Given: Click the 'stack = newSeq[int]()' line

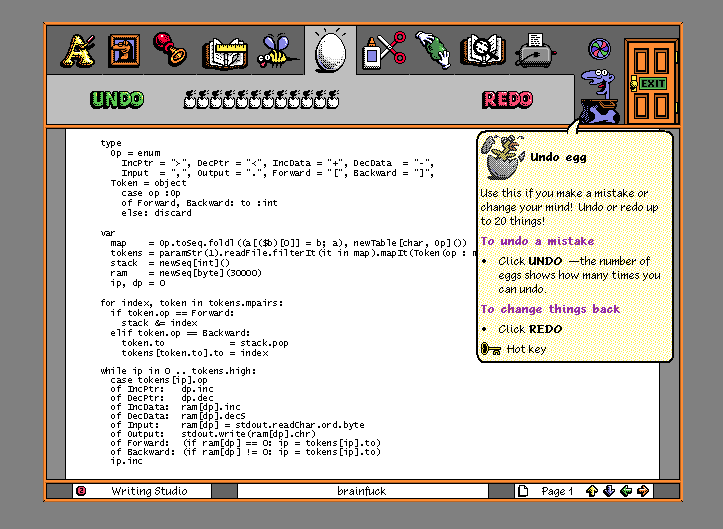Looking at the screenshot, I should pos(170,263).
